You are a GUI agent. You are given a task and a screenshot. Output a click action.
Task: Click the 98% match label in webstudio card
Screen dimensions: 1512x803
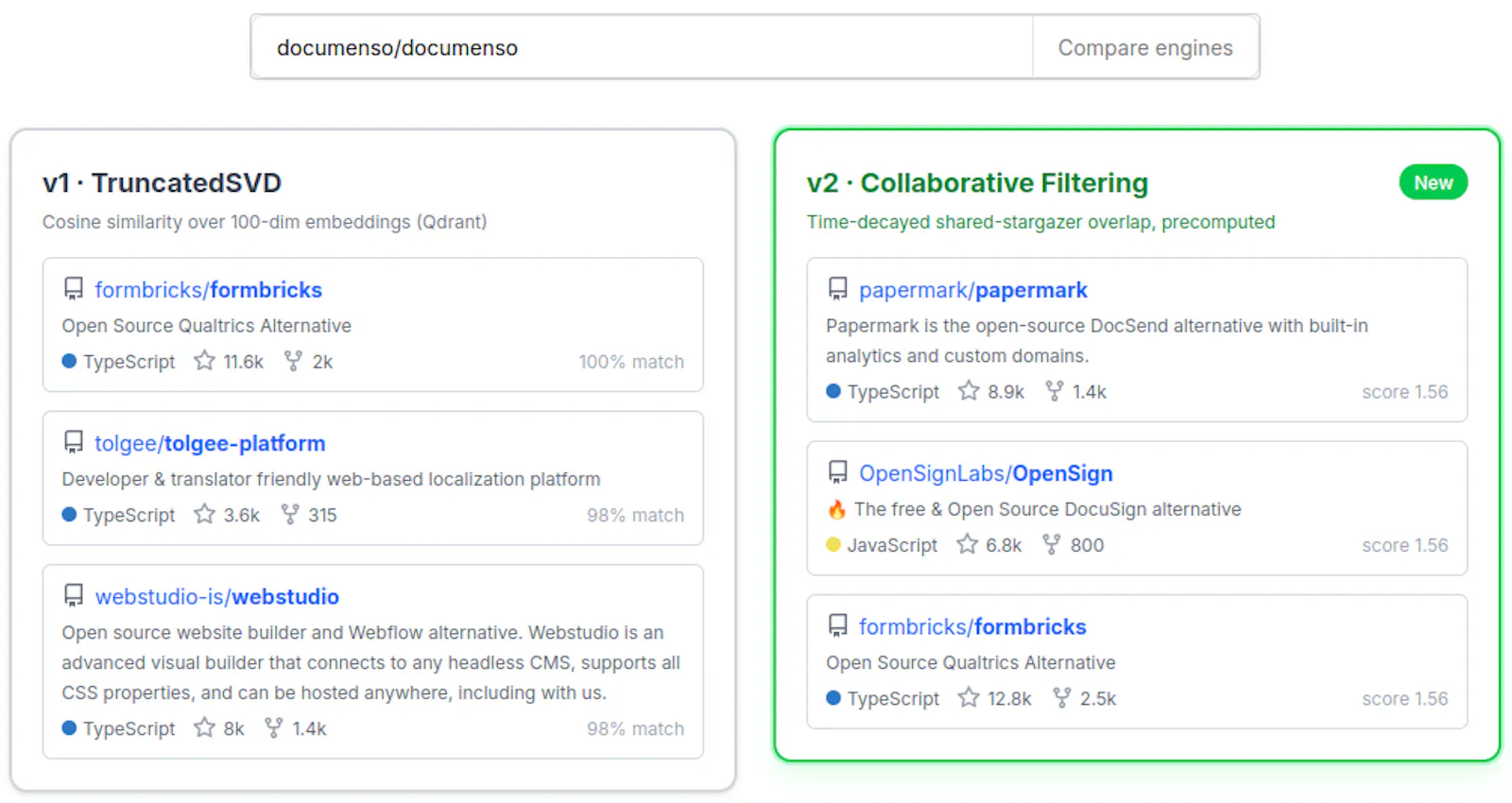tap(635, 729)
